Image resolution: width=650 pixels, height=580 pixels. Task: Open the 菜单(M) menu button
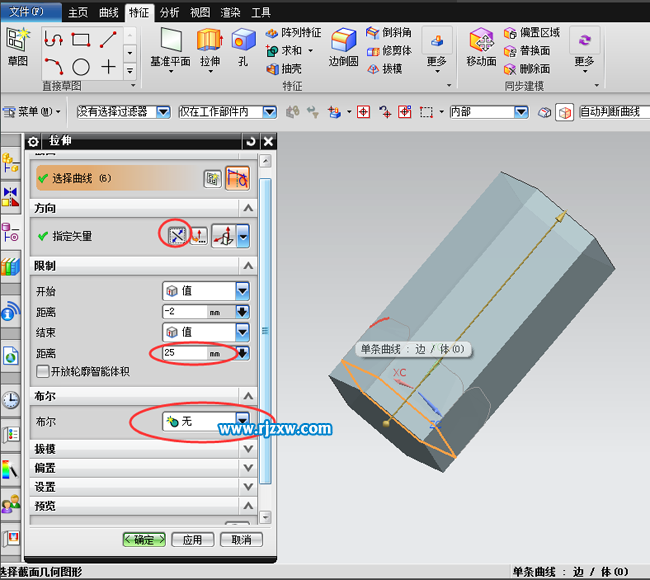coord(32,112)
